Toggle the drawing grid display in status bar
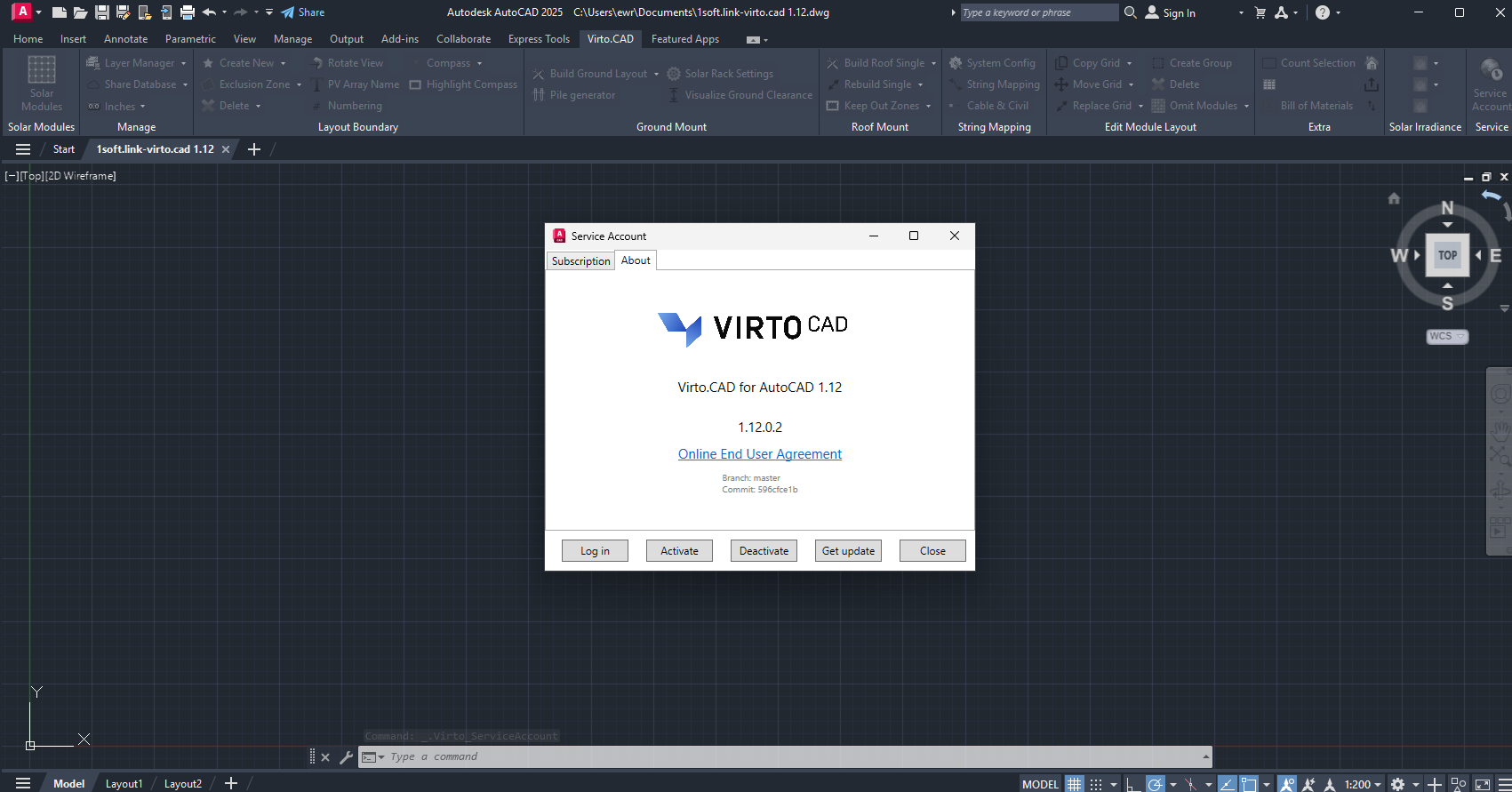Image resolution: width=1512 pixels, height=792 pixels. (x=1075, y=784)
